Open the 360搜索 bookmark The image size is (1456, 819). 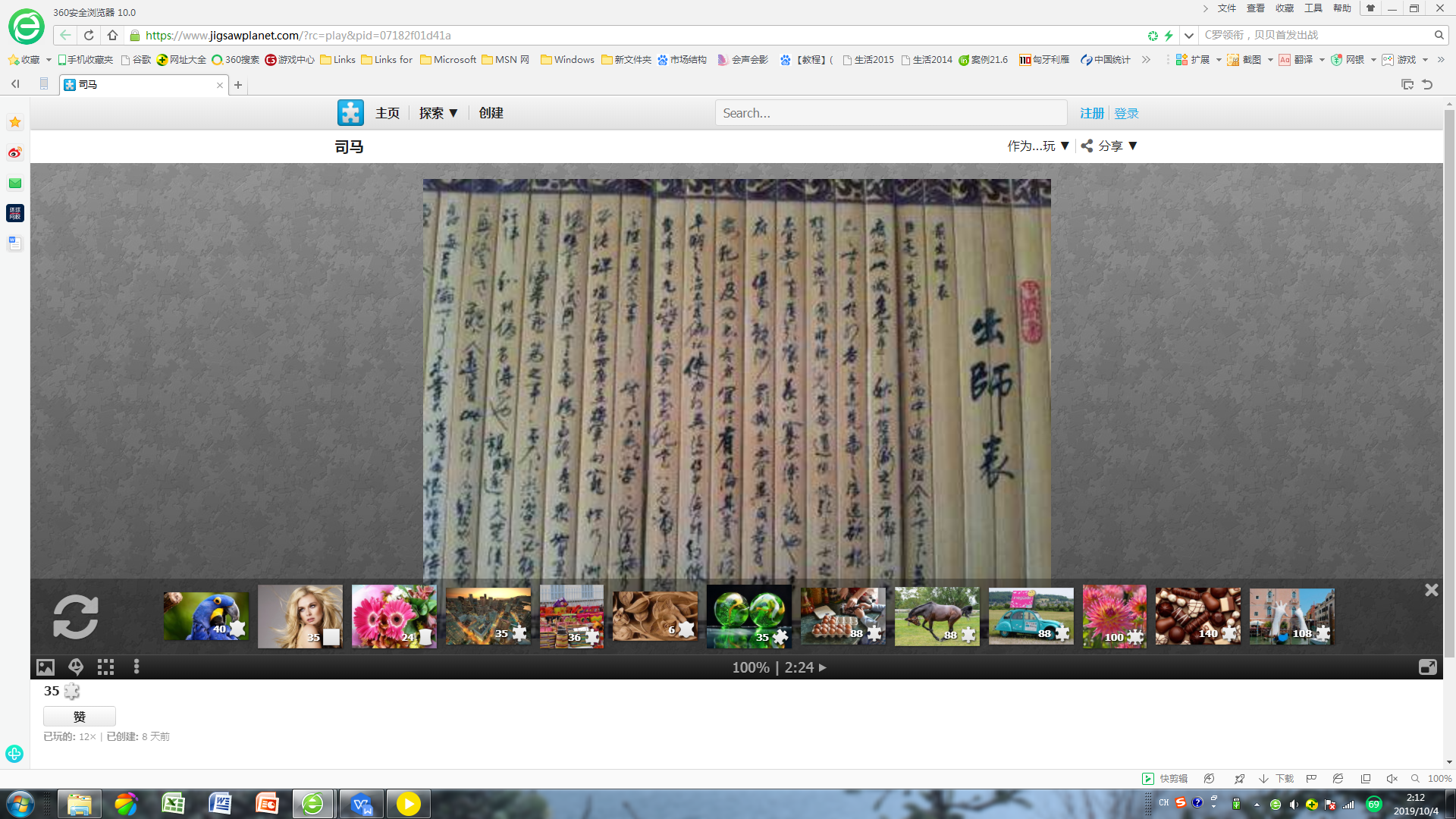click(x=235, y=60)
